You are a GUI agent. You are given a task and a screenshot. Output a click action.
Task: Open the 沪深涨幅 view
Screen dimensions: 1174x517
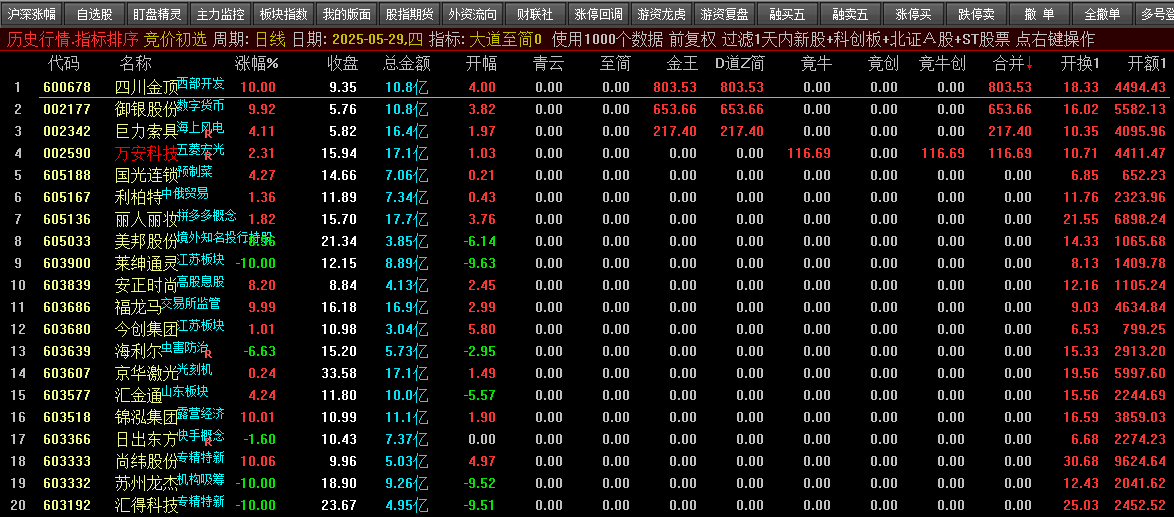point(31,13)
